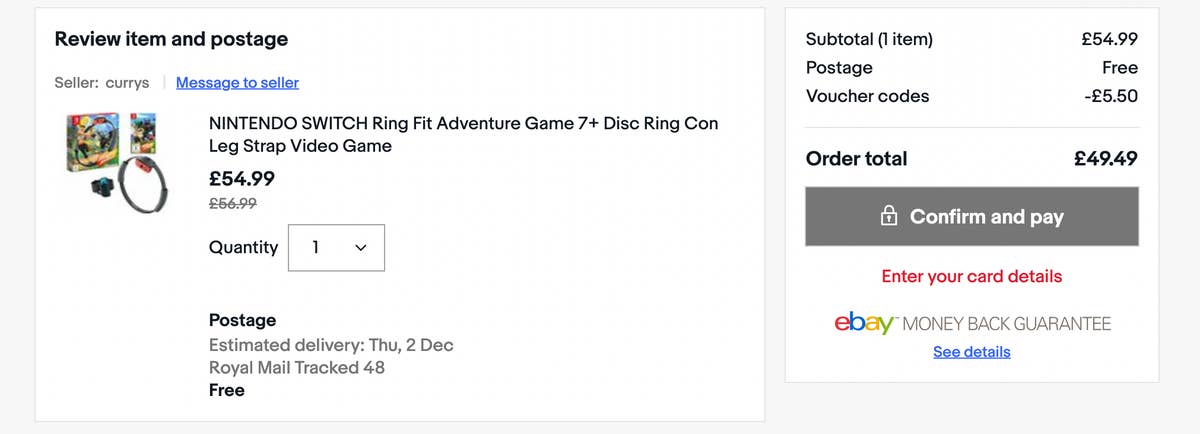Image resolution: width=1200 pixels, height=434 pixels.
Task: Select the £54.99 item price
Action: click(x=241, y=180)
